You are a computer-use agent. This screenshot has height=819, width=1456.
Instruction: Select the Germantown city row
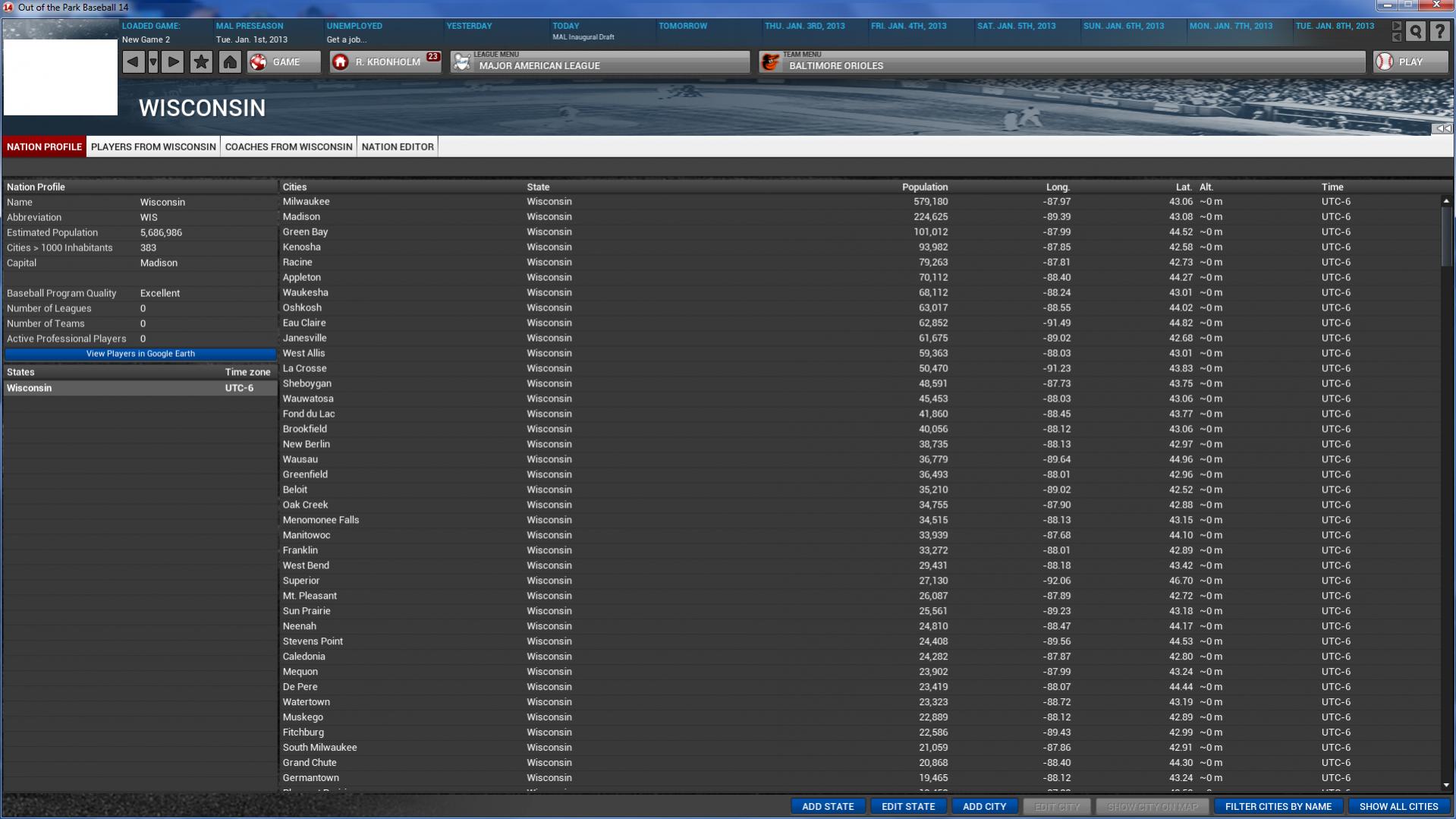point(860,778)
